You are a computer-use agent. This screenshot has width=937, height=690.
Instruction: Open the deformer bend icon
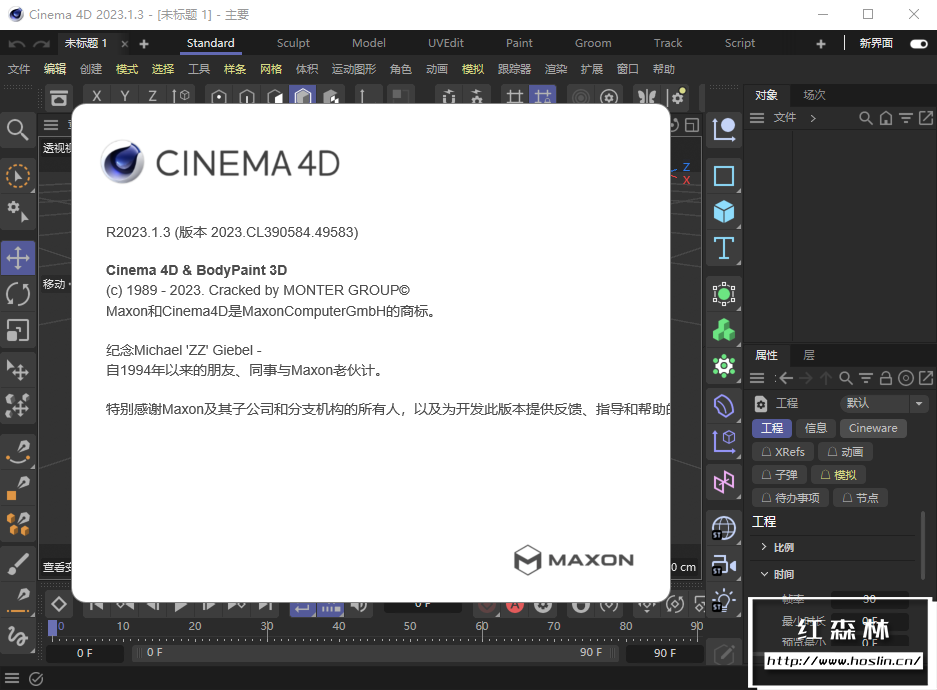724,406
